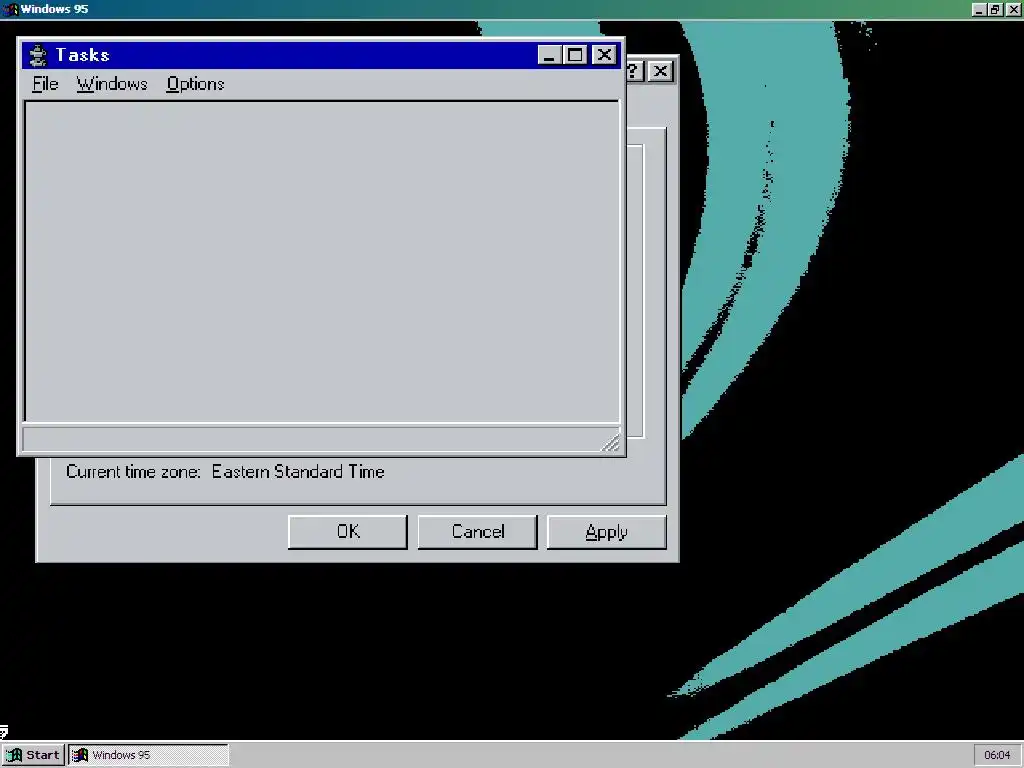Open the Windows menu in Tasks

coord(112,84)
